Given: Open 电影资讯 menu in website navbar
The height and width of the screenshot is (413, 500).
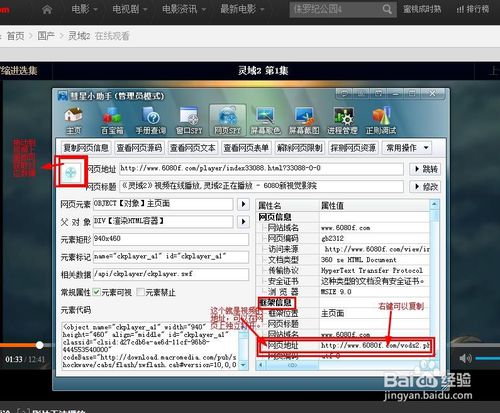Looking at the screenshot, I should click(184, 9).
